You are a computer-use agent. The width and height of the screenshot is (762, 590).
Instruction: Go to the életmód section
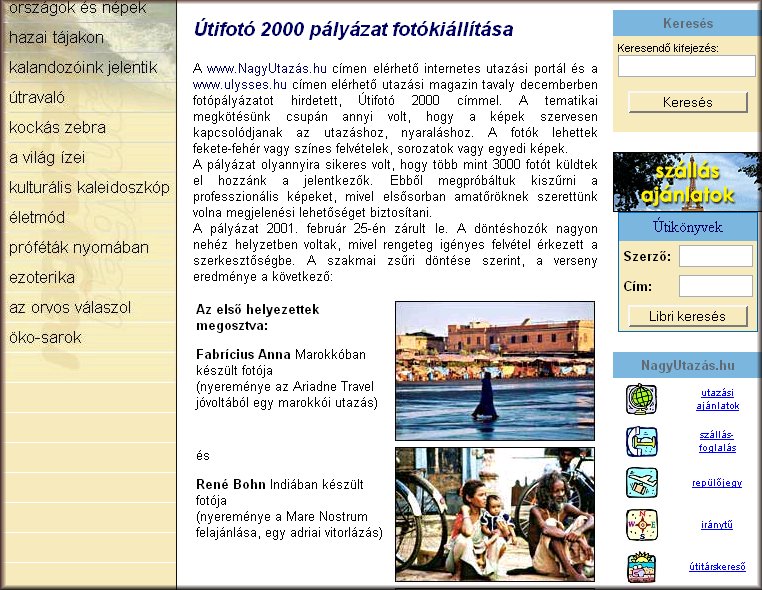pyautogui.click(x=37, y=217)
